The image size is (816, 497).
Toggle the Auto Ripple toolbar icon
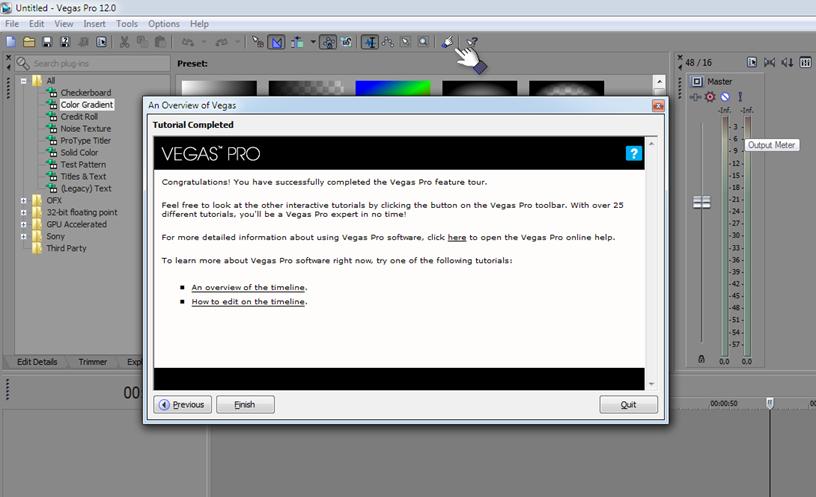click(x=297, y=42)
